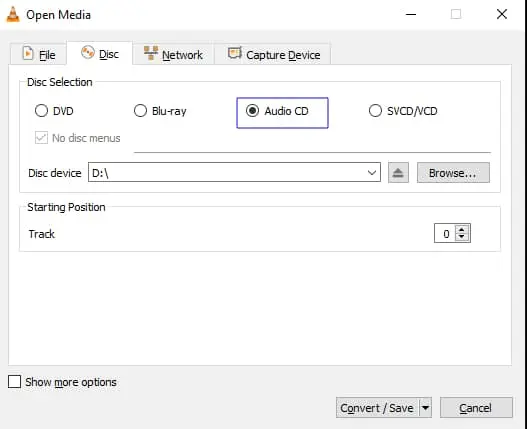The height and width of the screenshot is (429, 527).
Task: Switch to the Capture Device tab
Action: click(273, 54)
